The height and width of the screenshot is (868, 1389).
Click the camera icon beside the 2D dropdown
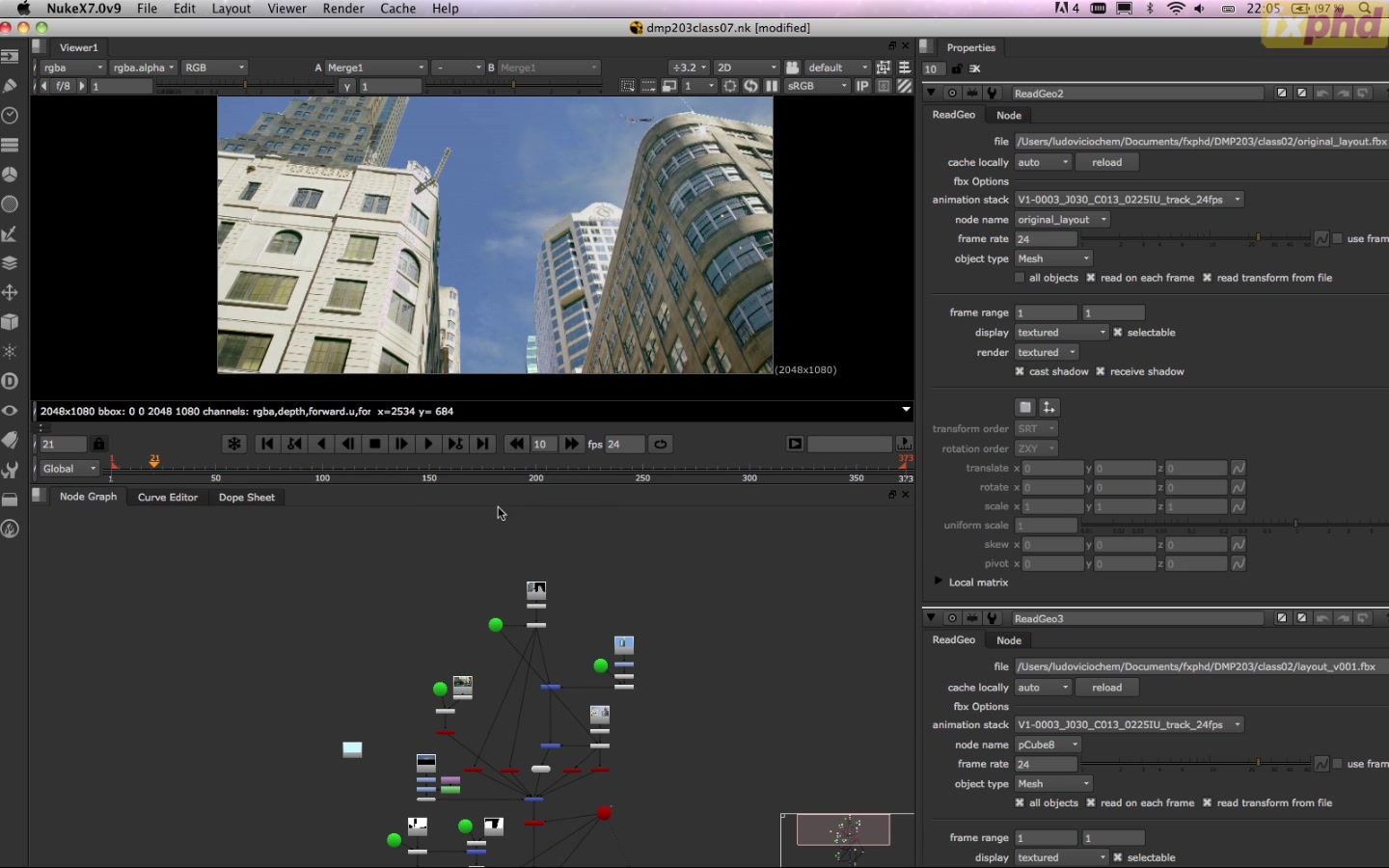(x=792, y=68)
